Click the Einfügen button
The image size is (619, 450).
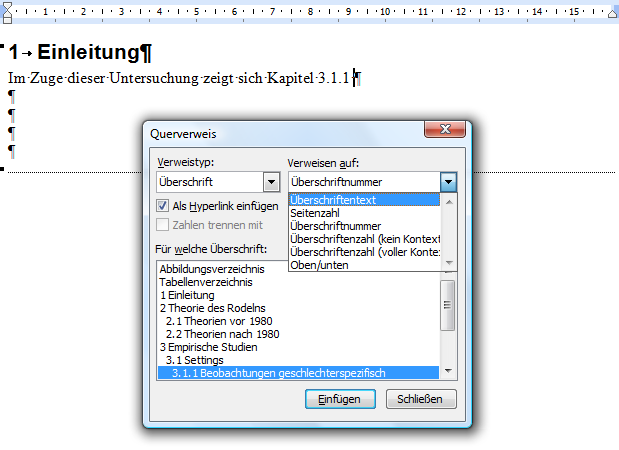tap(340, 399)
